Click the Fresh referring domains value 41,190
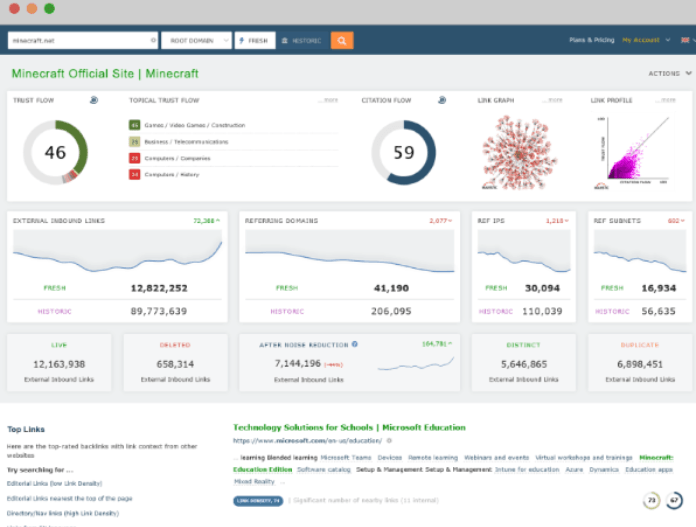 (391, 288)
